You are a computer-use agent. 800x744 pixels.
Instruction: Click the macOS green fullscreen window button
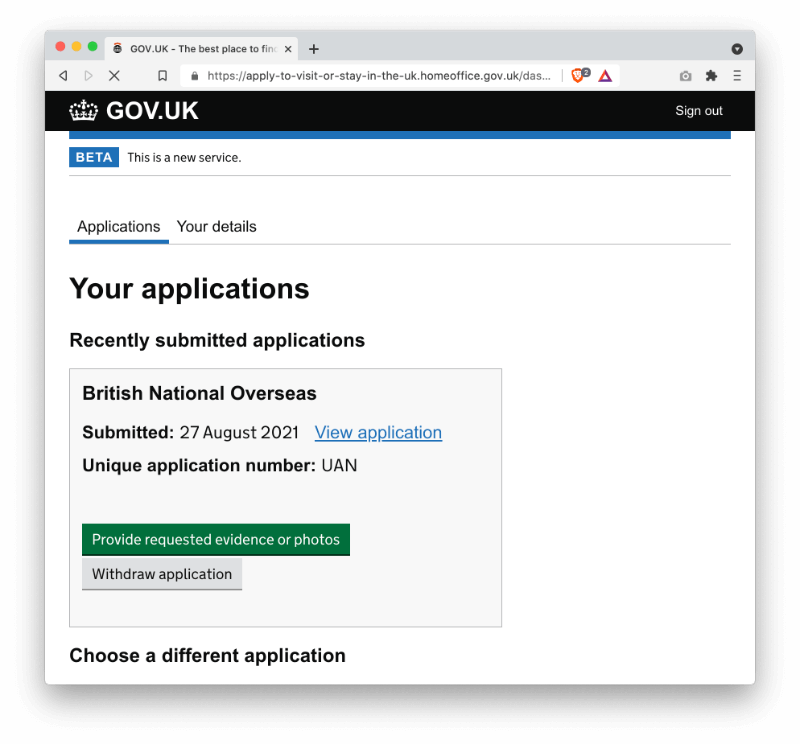[92, 46]
